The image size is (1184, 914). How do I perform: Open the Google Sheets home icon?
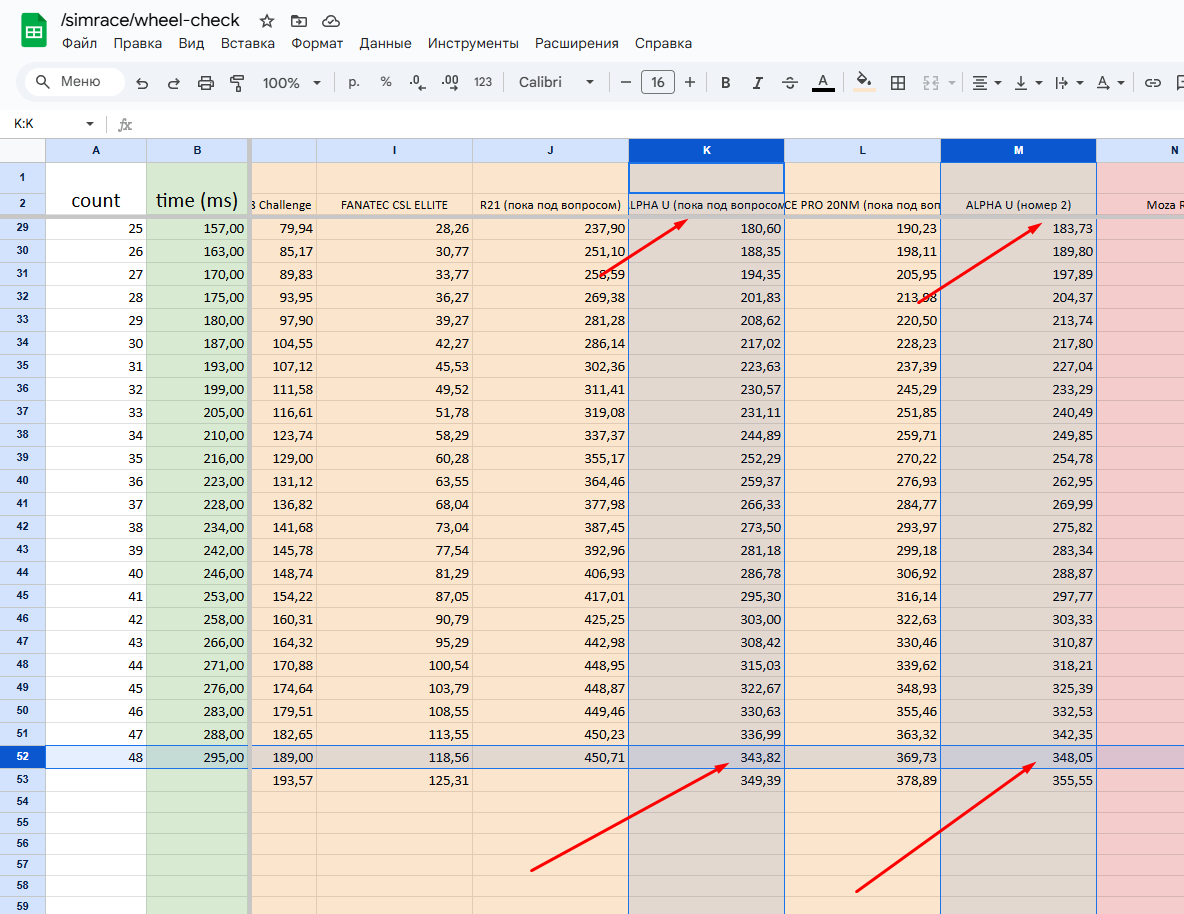coord(33,31)
